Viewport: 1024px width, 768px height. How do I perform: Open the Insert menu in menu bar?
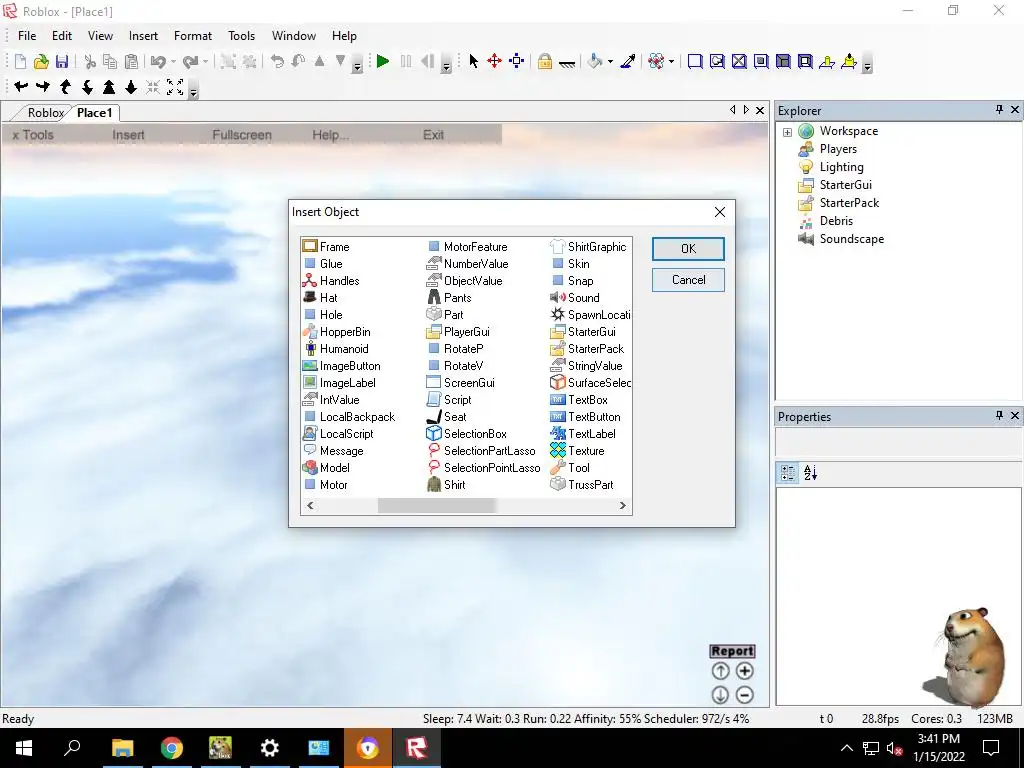[x=143, y=36]
